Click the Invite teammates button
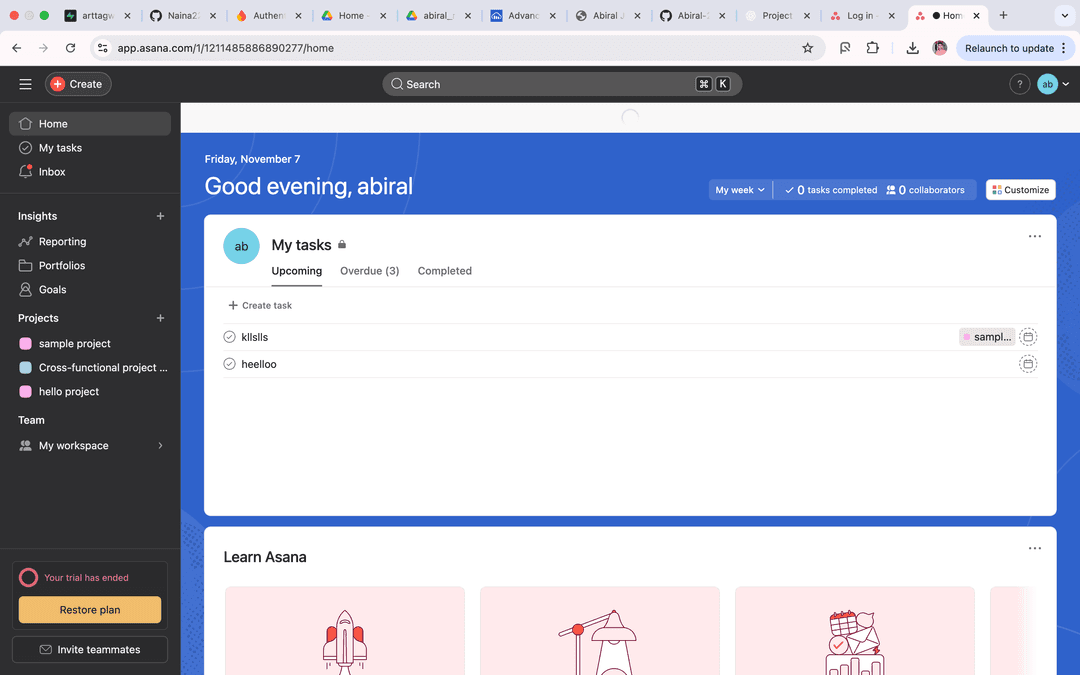1080x675 pixels. 90,650
